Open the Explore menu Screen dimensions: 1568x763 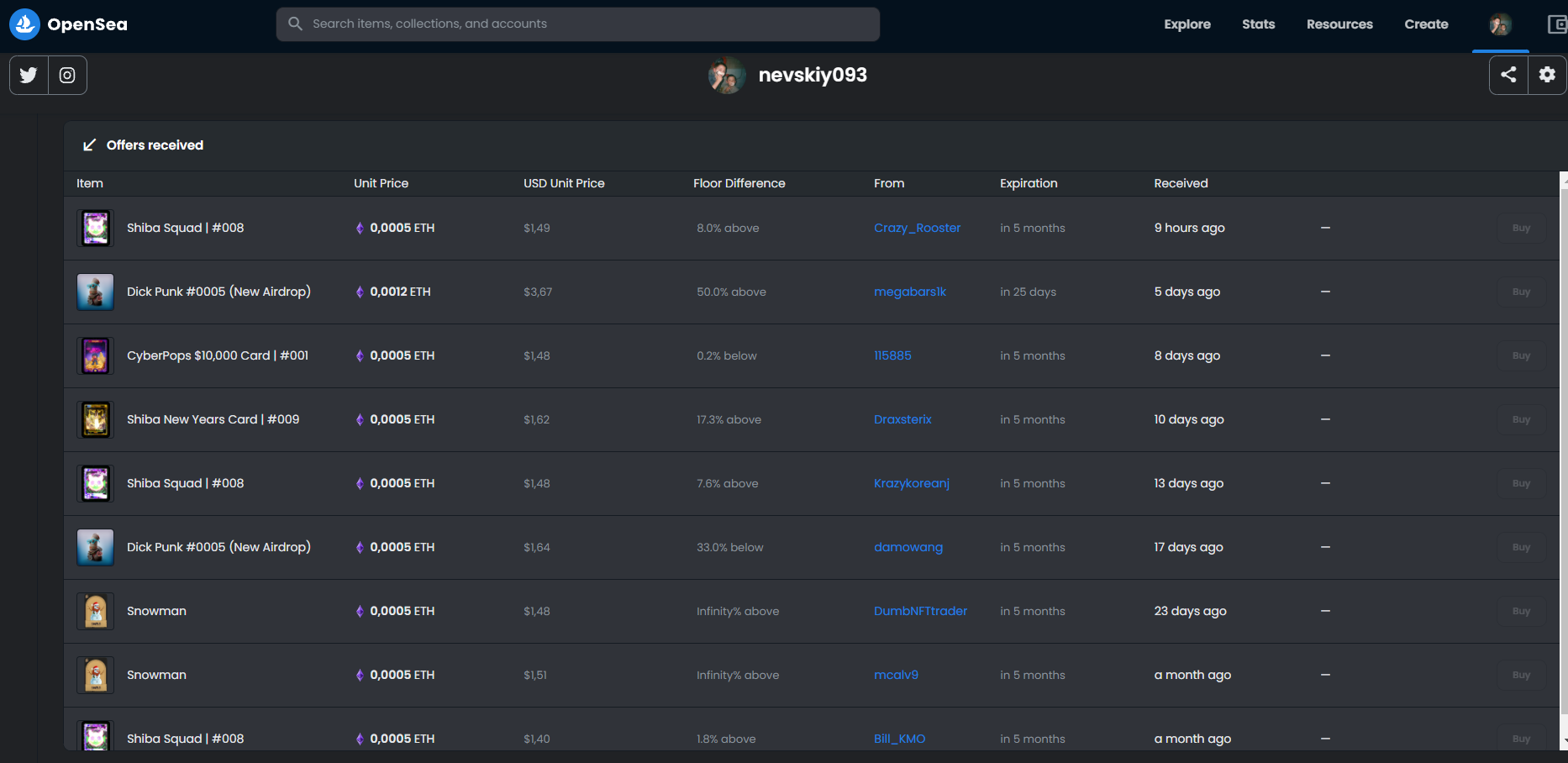1187,24
